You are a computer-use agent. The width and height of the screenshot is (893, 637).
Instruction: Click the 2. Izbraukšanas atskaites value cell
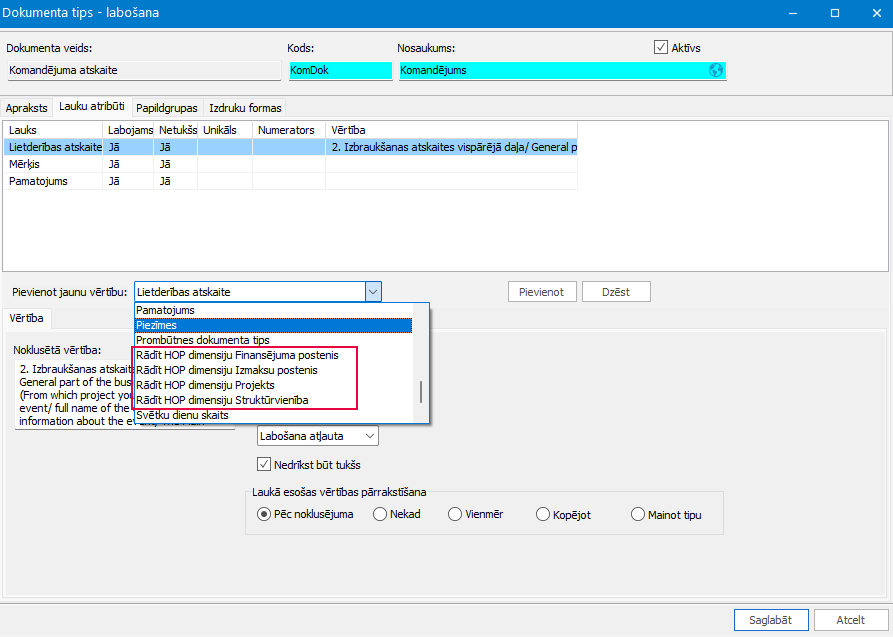(452, 147)
